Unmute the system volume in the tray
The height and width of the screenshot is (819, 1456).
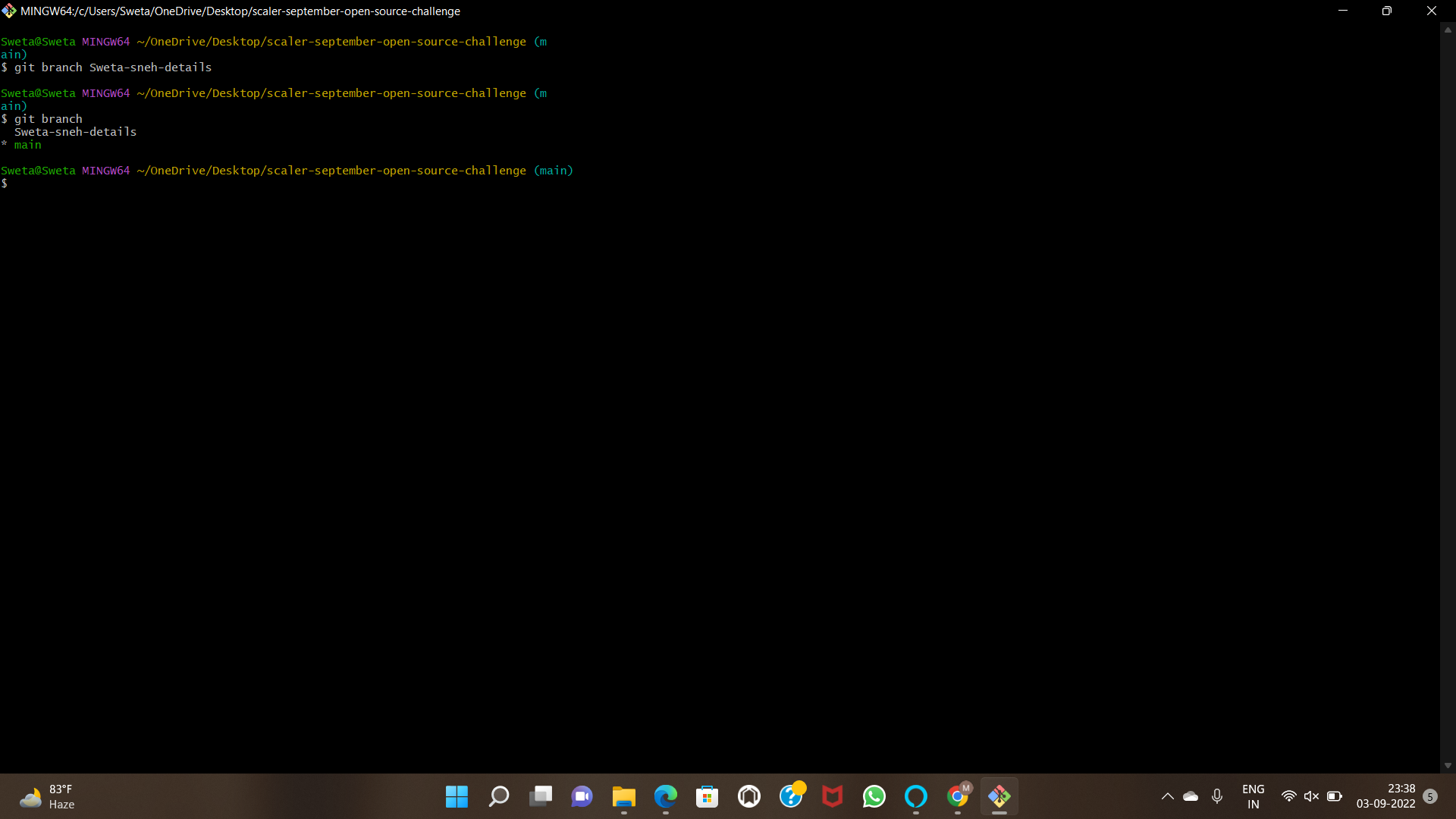click(1312, 796)
